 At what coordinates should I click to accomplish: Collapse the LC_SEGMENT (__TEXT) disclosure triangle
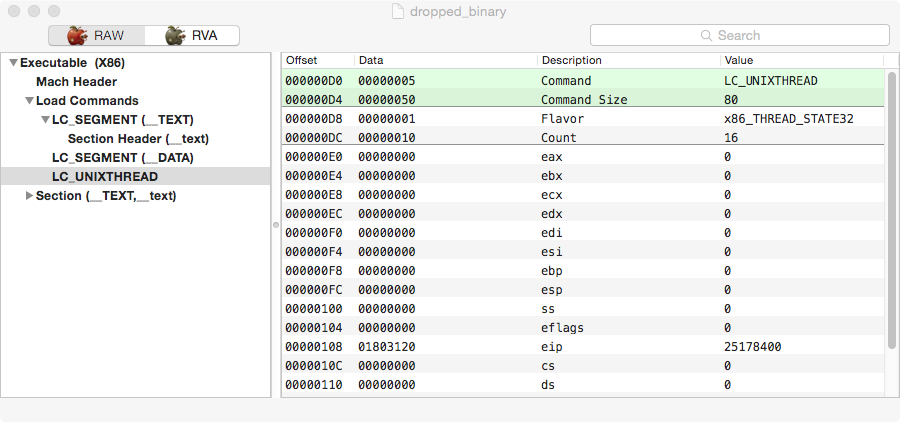(45, 120)
